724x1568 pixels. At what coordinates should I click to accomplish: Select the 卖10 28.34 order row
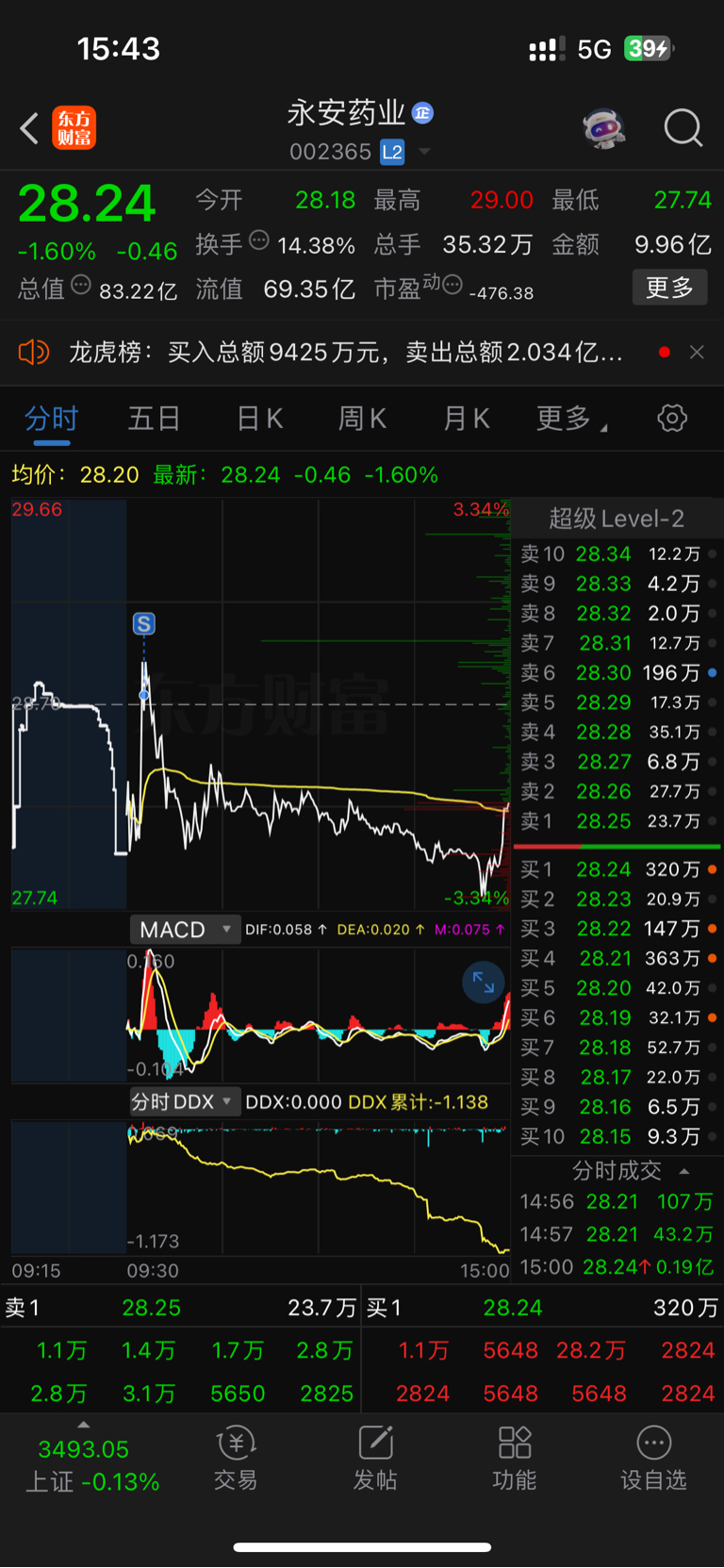[617, 554]
